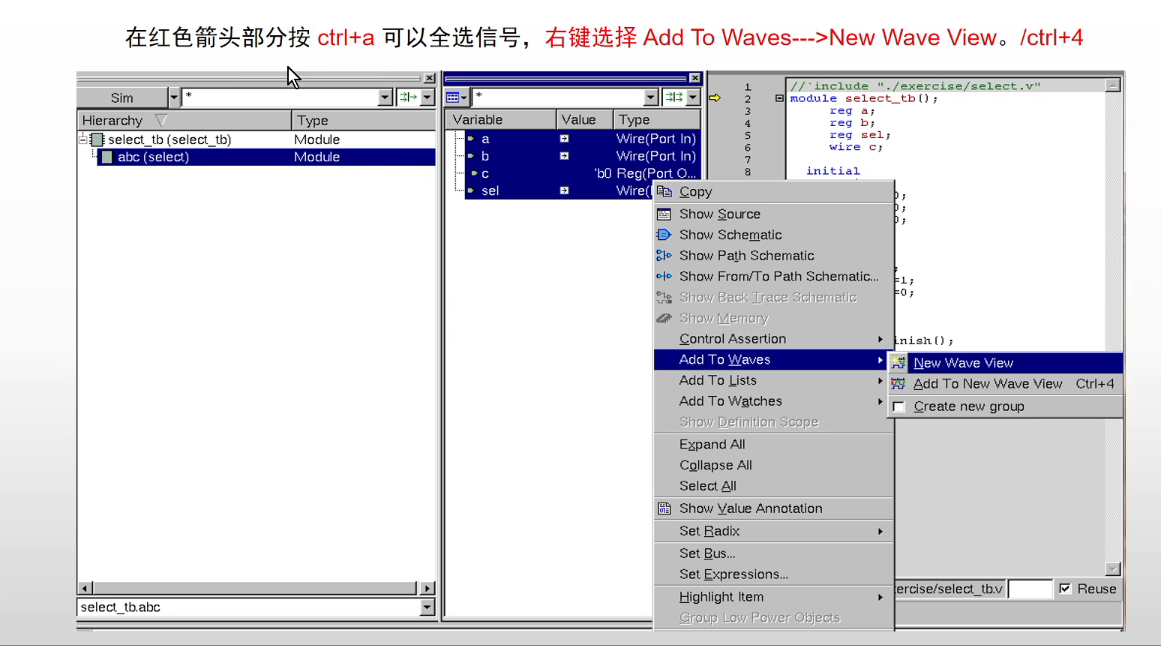This screenshot has width=1161, height=646.
Task: Click the source editor scroll down arrow
Action: (x=1113, y=569)
